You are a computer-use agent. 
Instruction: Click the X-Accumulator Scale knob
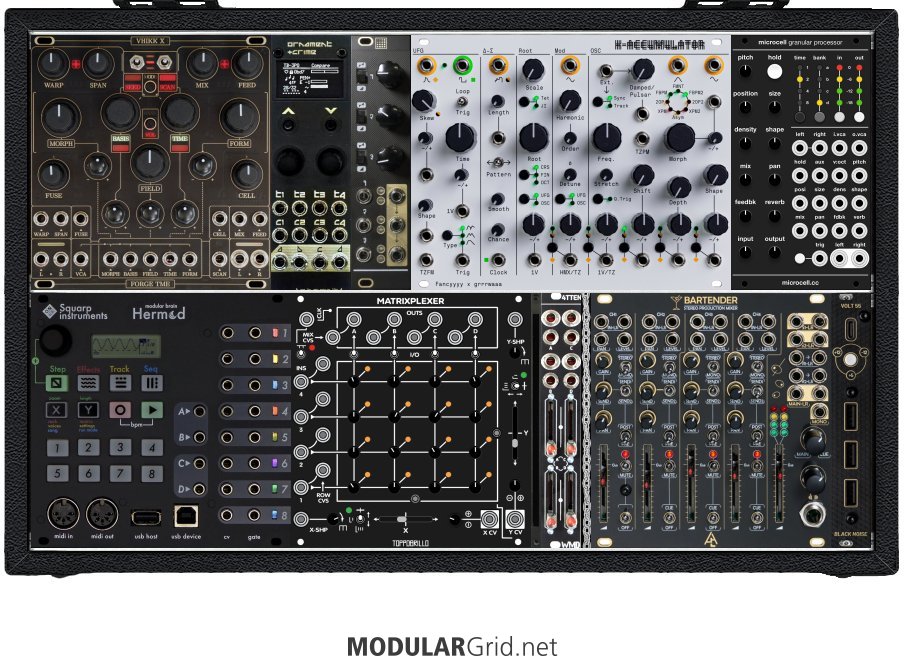coord(533,70)
